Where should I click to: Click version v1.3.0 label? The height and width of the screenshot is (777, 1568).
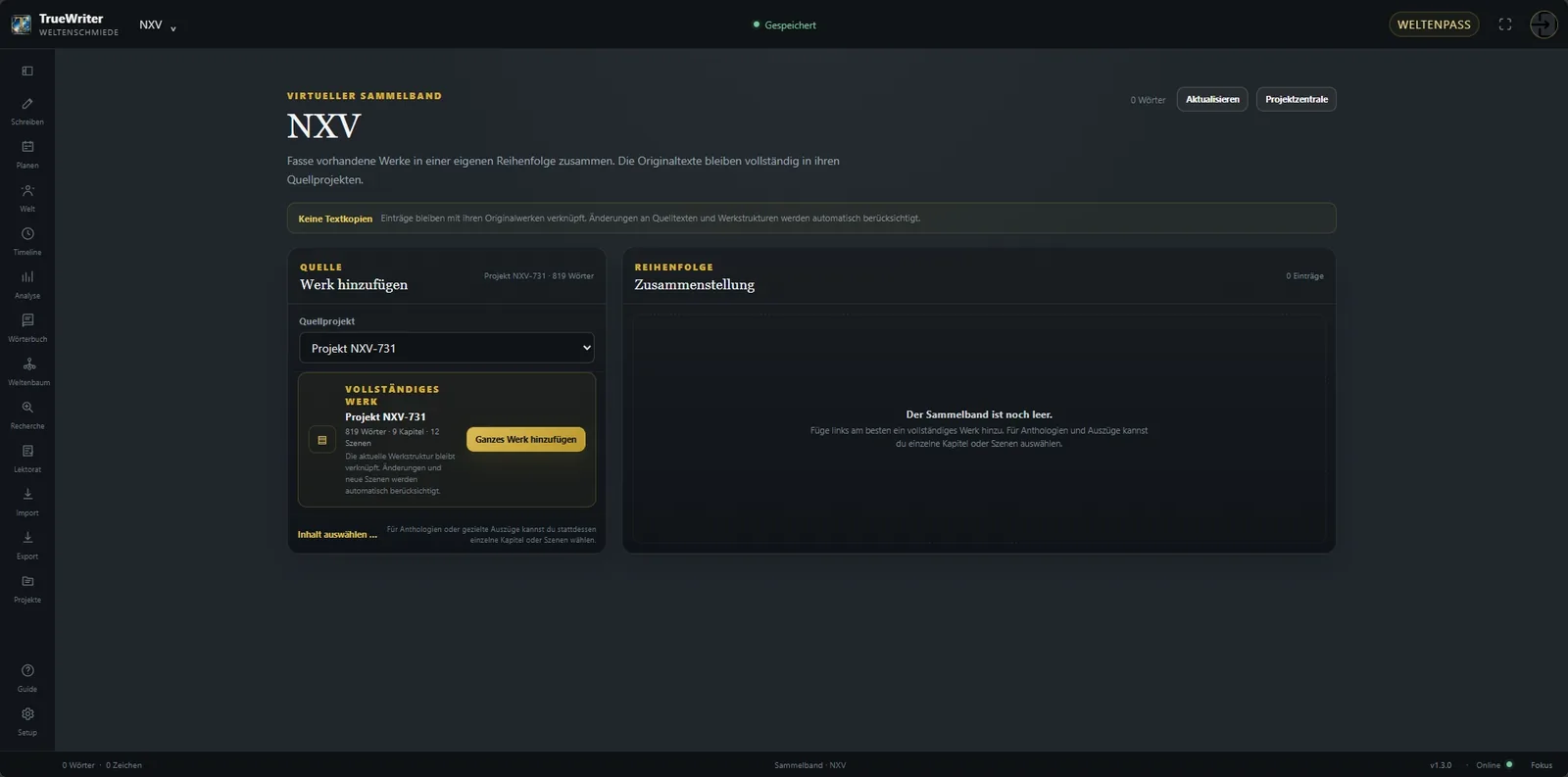(1441, 765)
